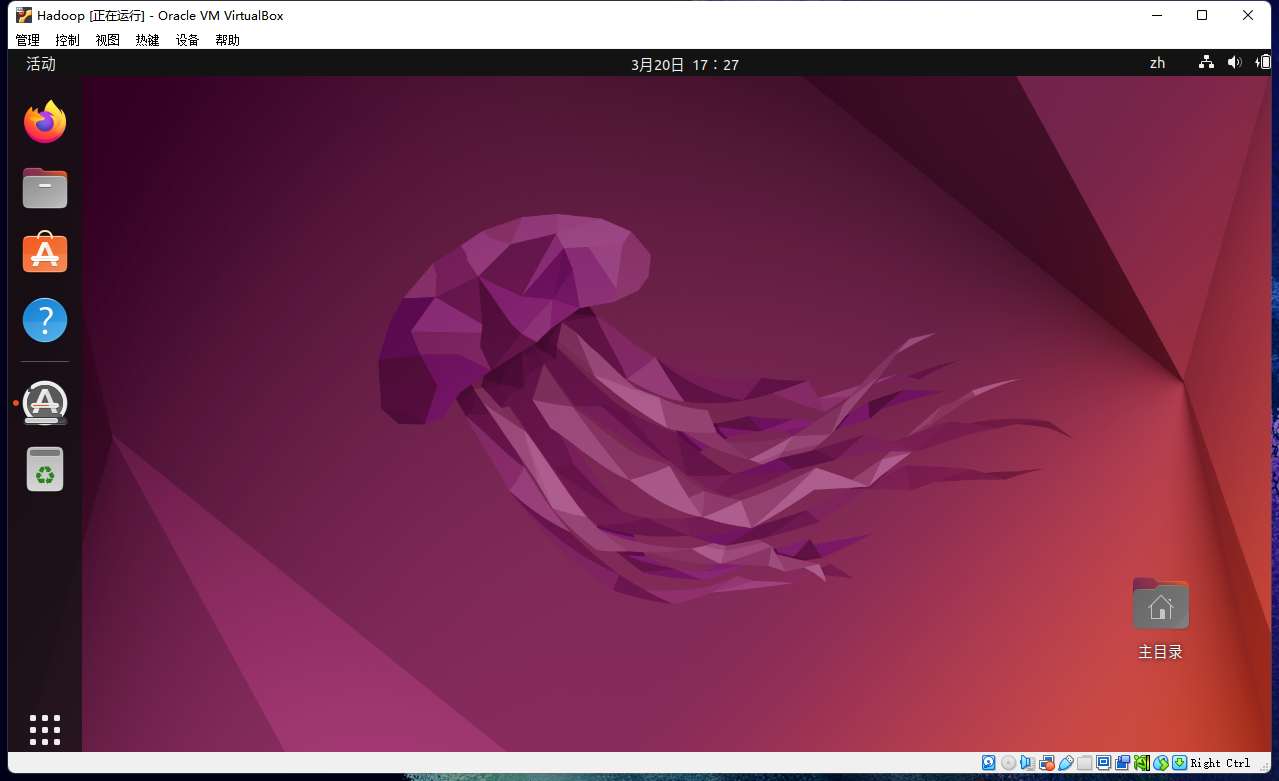Open the Trash icon in the dock
1279x781 pixels.
[x=45, y=469]
